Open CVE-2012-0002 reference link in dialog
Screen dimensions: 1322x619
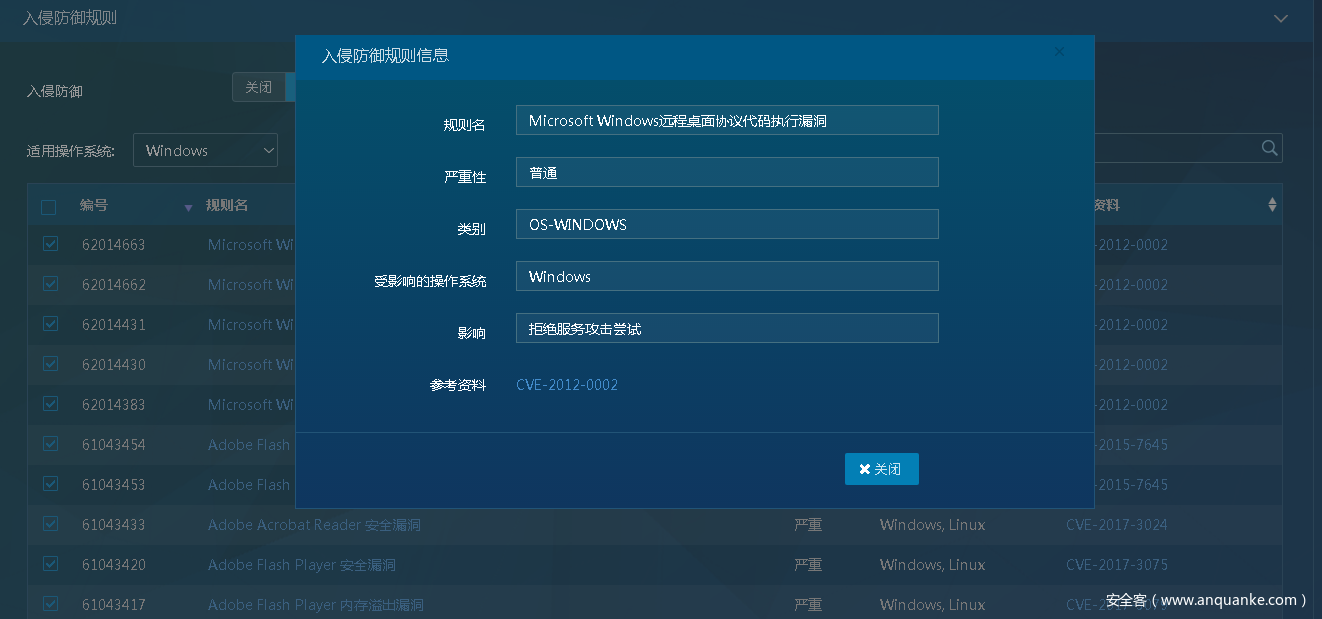pyautogui.click(x=567, y=385)
